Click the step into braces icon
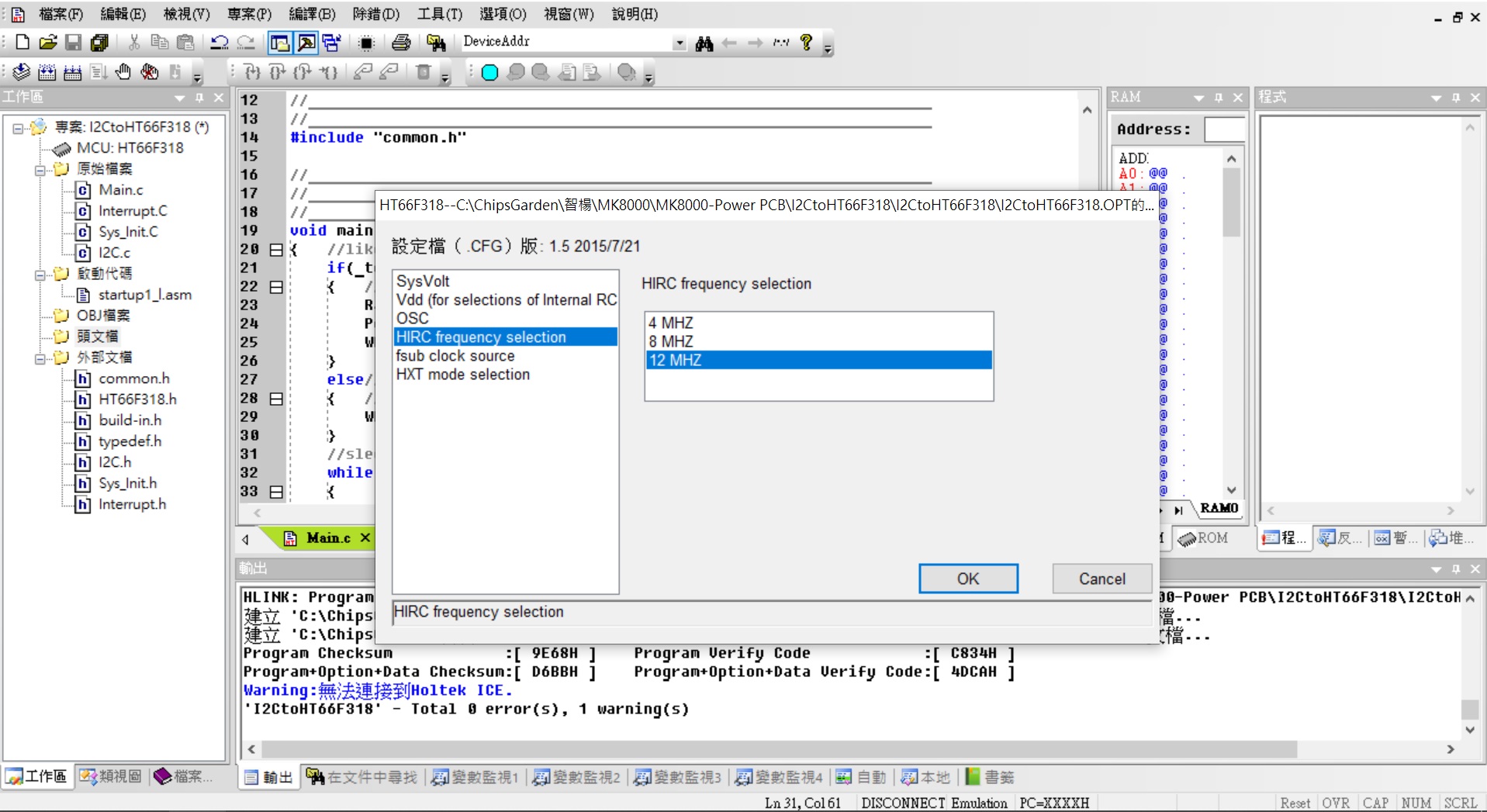 [x=252, y=72]
